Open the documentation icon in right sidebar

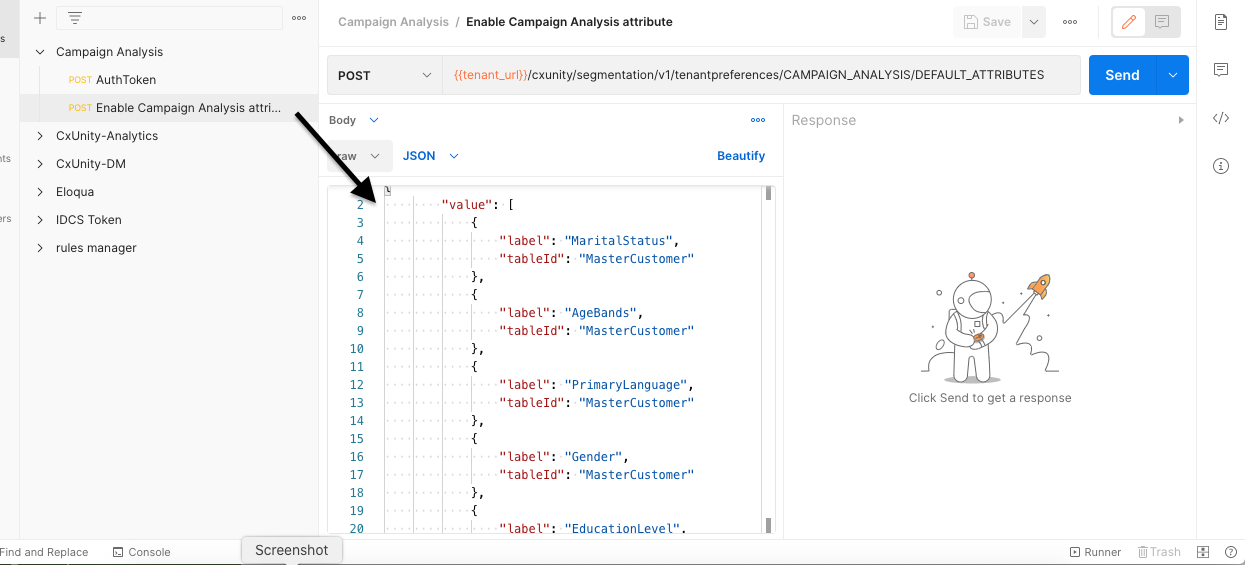pos(1220,22)
